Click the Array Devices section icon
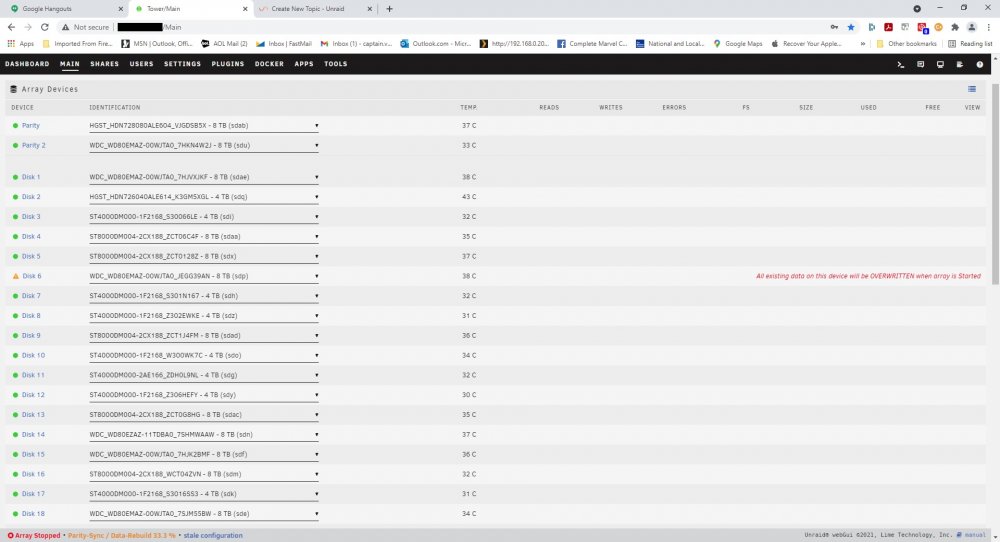This screenshot has width=1000, height=542. click(13, 89)
